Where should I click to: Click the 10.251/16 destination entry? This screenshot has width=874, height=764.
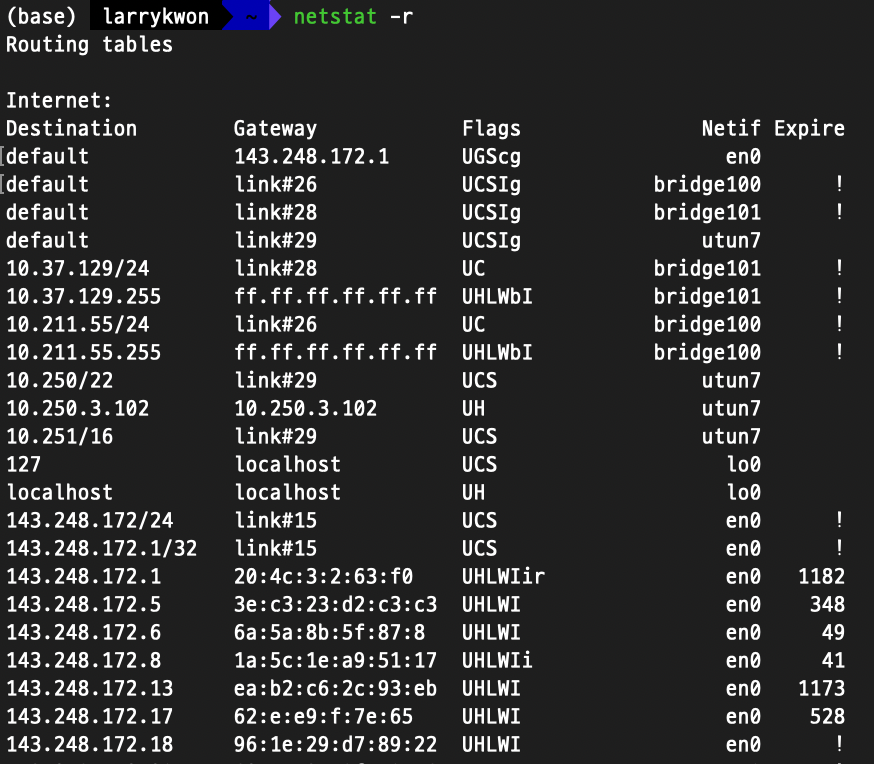(x=60, y=436)
